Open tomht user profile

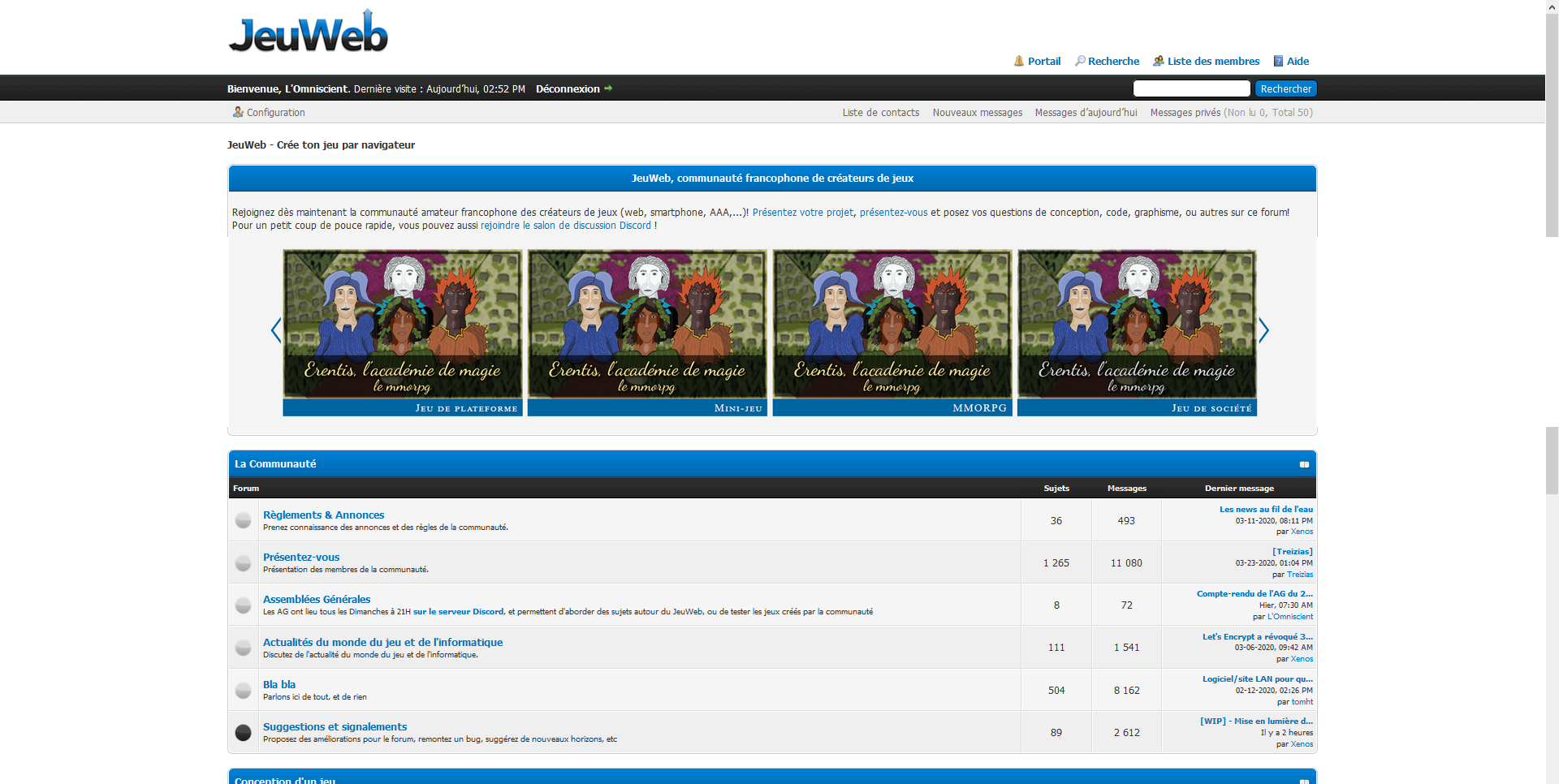[x=1302, y=702]
